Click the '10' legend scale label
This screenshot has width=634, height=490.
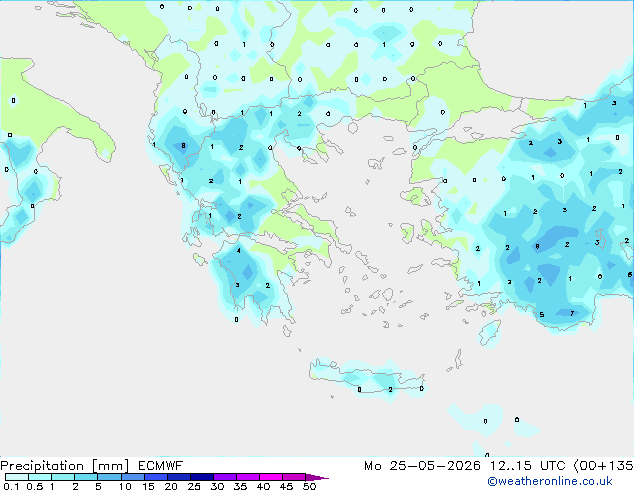click(125, 486)
